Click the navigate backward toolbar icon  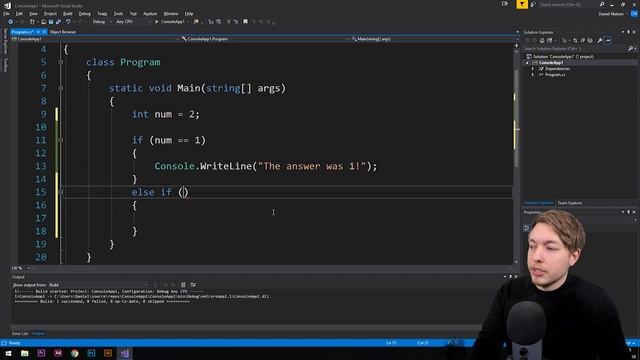click(x=10, y=22)
